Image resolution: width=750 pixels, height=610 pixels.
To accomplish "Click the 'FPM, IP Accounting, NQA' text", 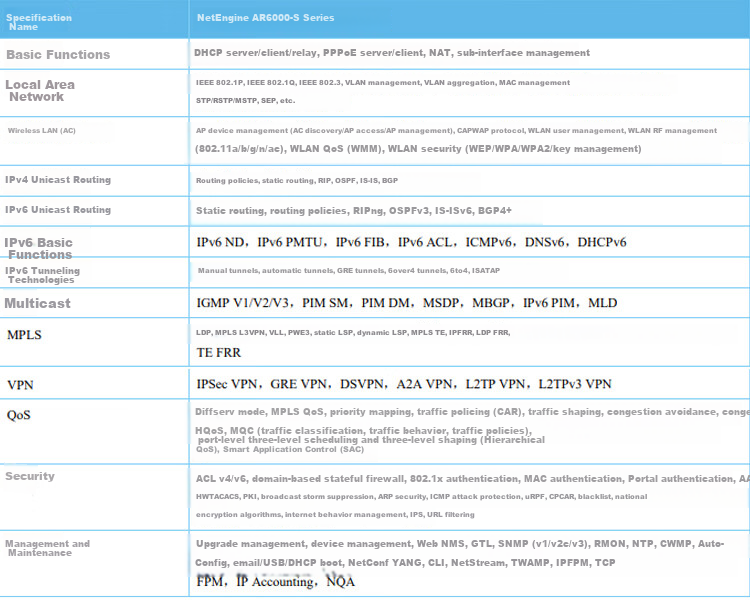I will click(276, 582).
